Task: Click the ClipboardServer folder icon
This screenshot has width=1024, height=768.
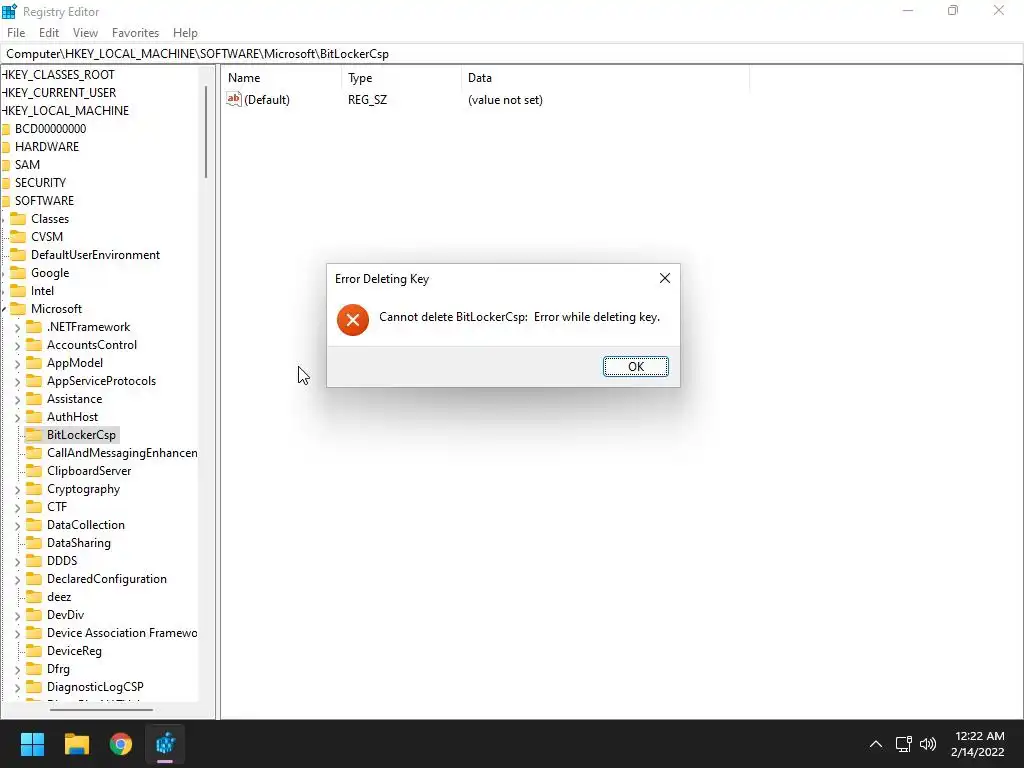Action: [34, 471]
